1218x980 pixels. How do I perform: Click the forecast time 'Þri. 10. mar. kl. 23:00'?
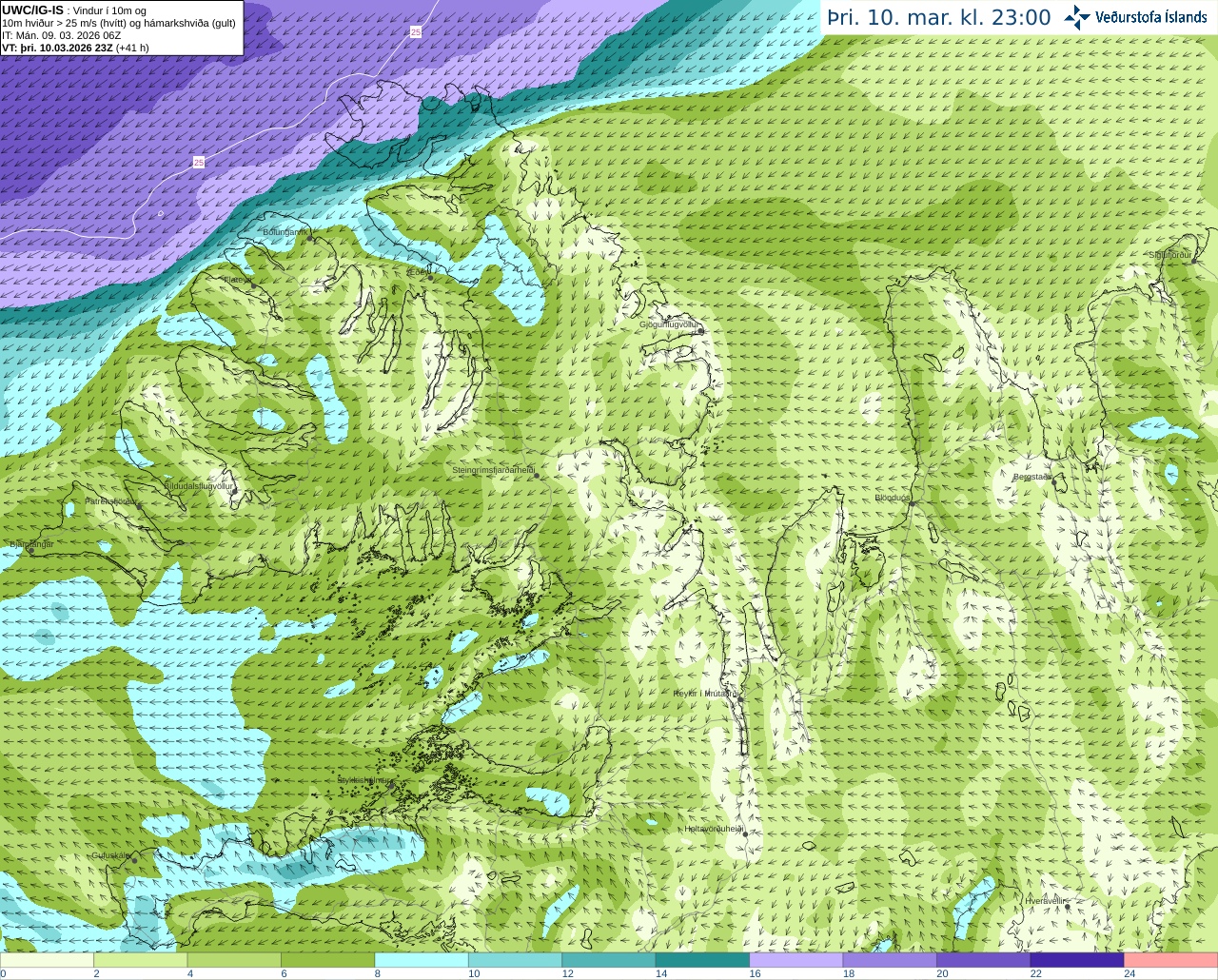click(939, 18)
